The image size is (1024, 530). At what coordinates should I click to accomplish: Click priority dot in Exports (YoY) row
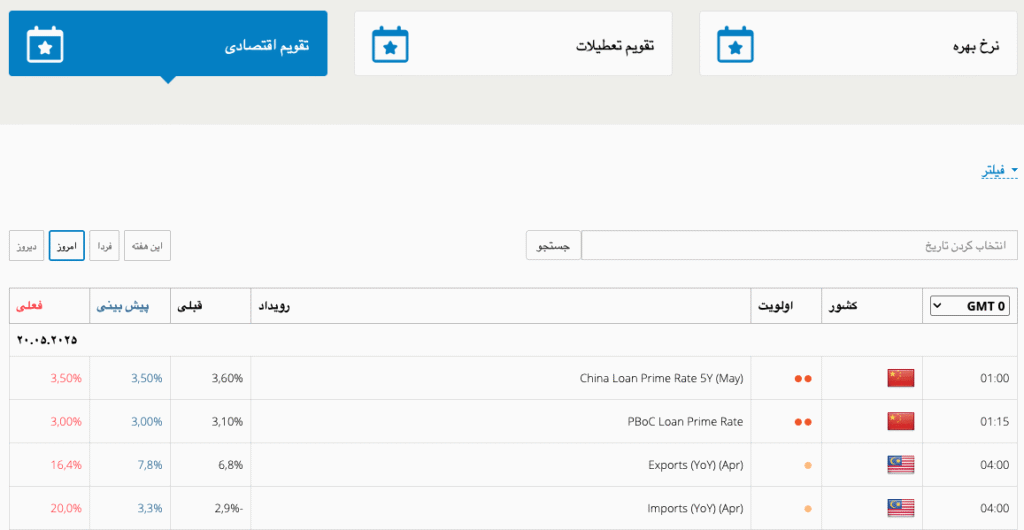click(808, 465)
